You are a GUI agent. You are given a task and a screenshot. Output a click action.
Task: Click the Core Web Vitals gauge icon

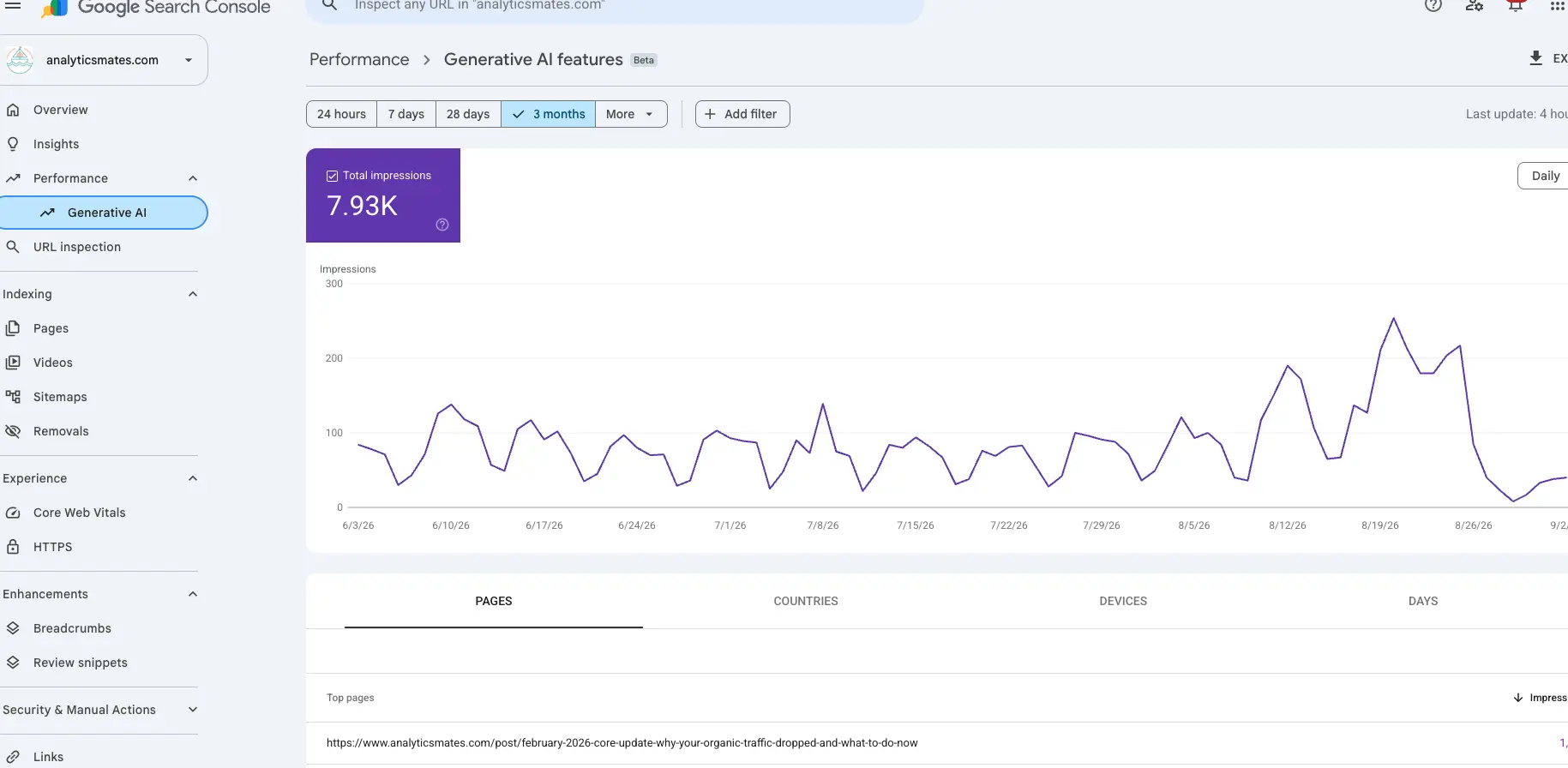click(x=13, y=513)
